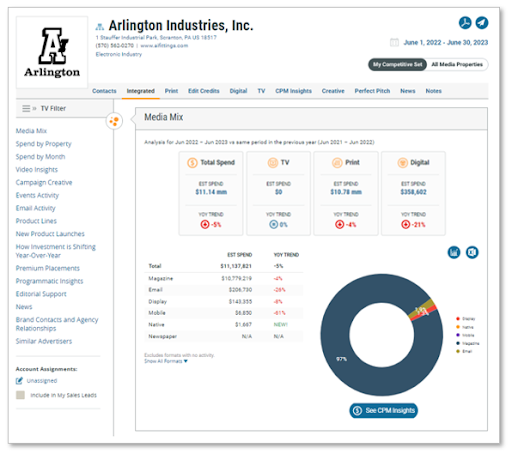Image resolution: width=512 pixels, height=454 pixels.
Task: Select the Integrated tab
Action: coord(141,91)
